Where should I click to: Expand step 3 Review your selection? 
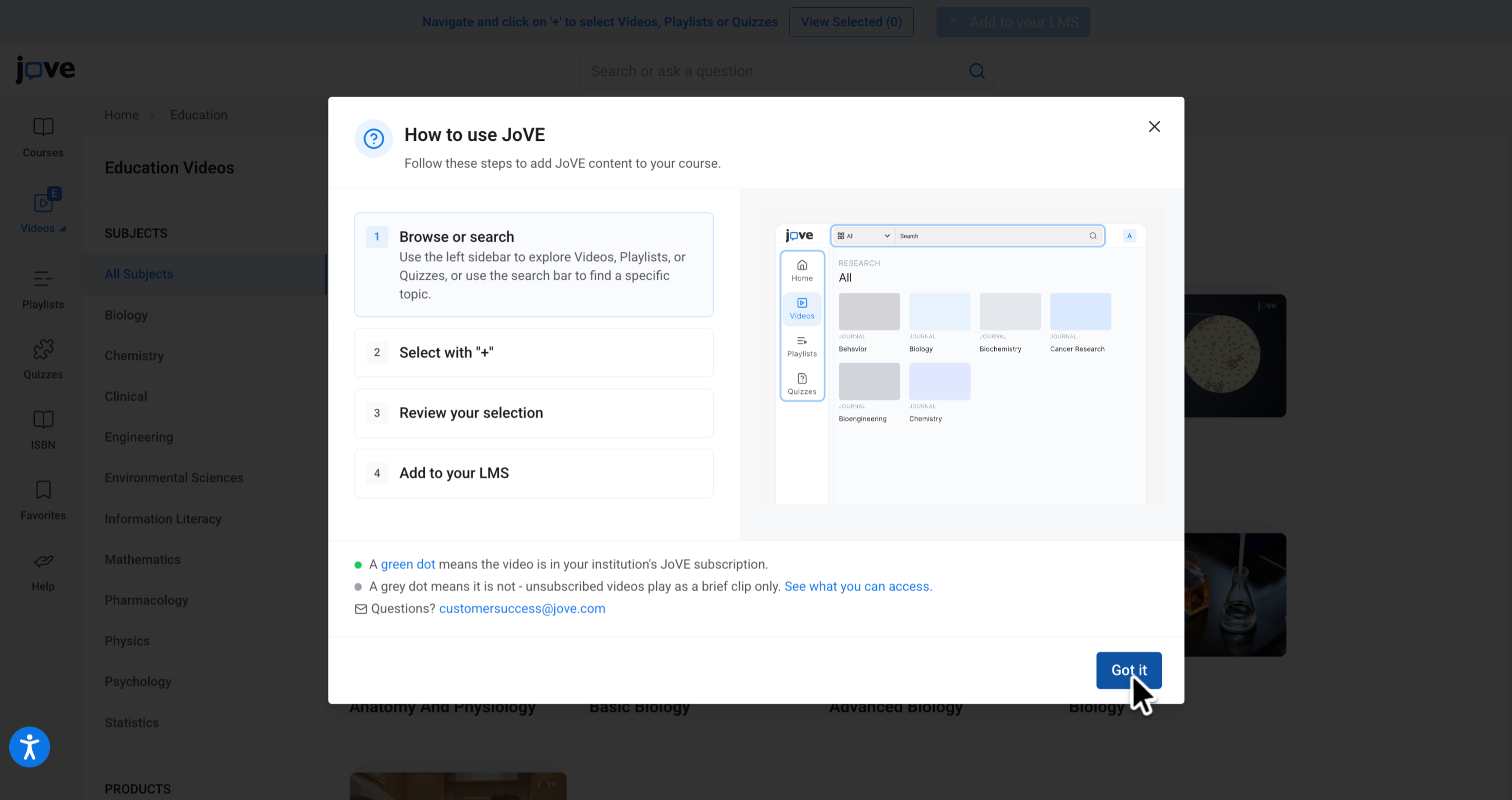(x=533, y=413)
